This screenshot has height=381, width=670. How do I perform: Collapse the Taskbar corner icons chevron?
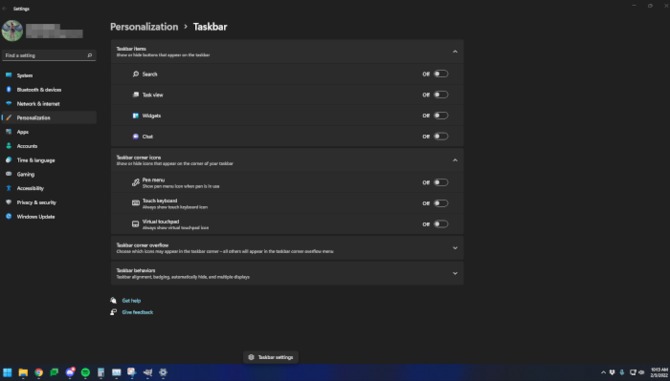coord(455,160)
